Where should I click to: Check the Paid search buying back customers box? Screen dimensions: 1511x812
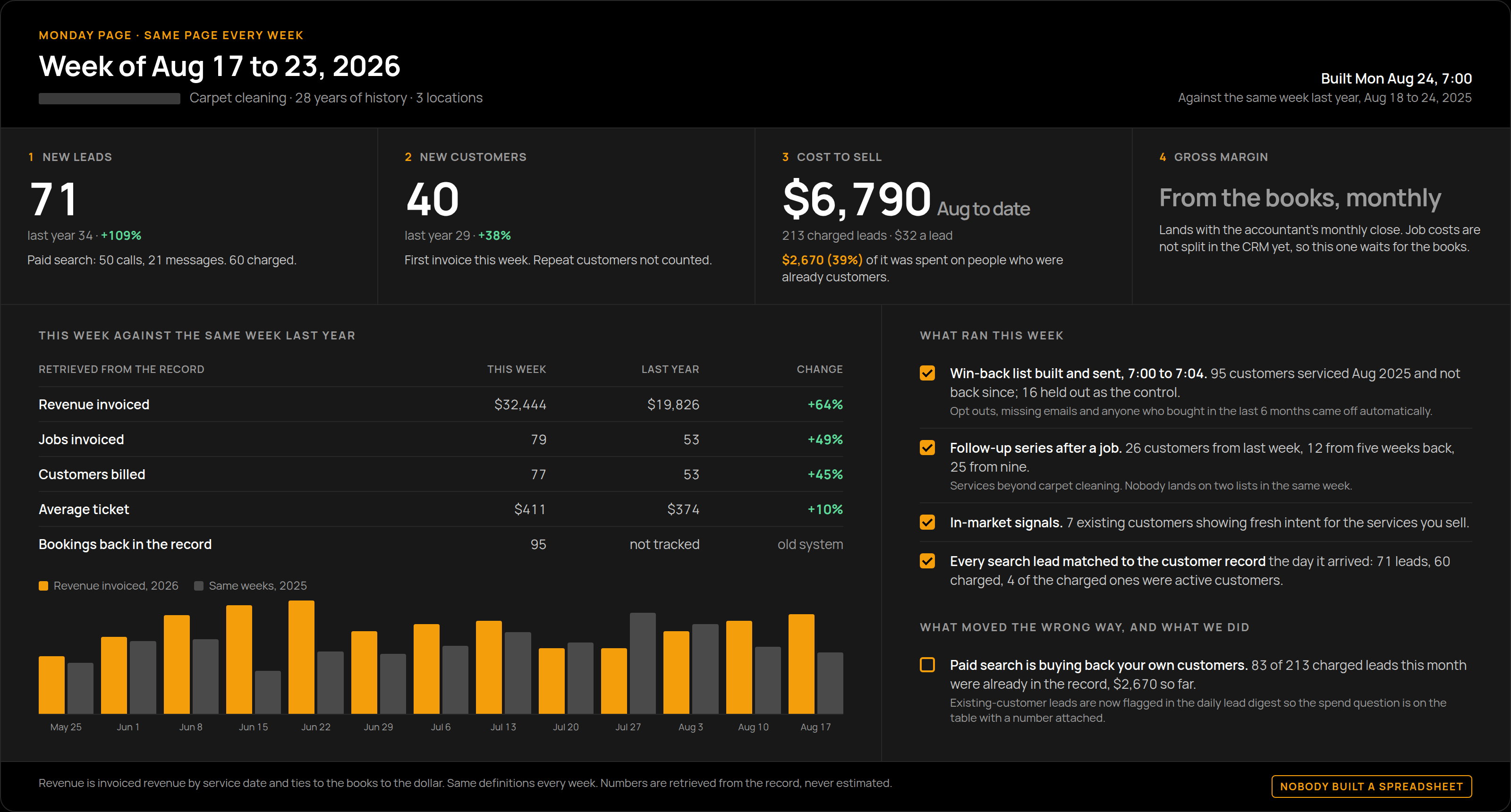click(x=927, y=665)
